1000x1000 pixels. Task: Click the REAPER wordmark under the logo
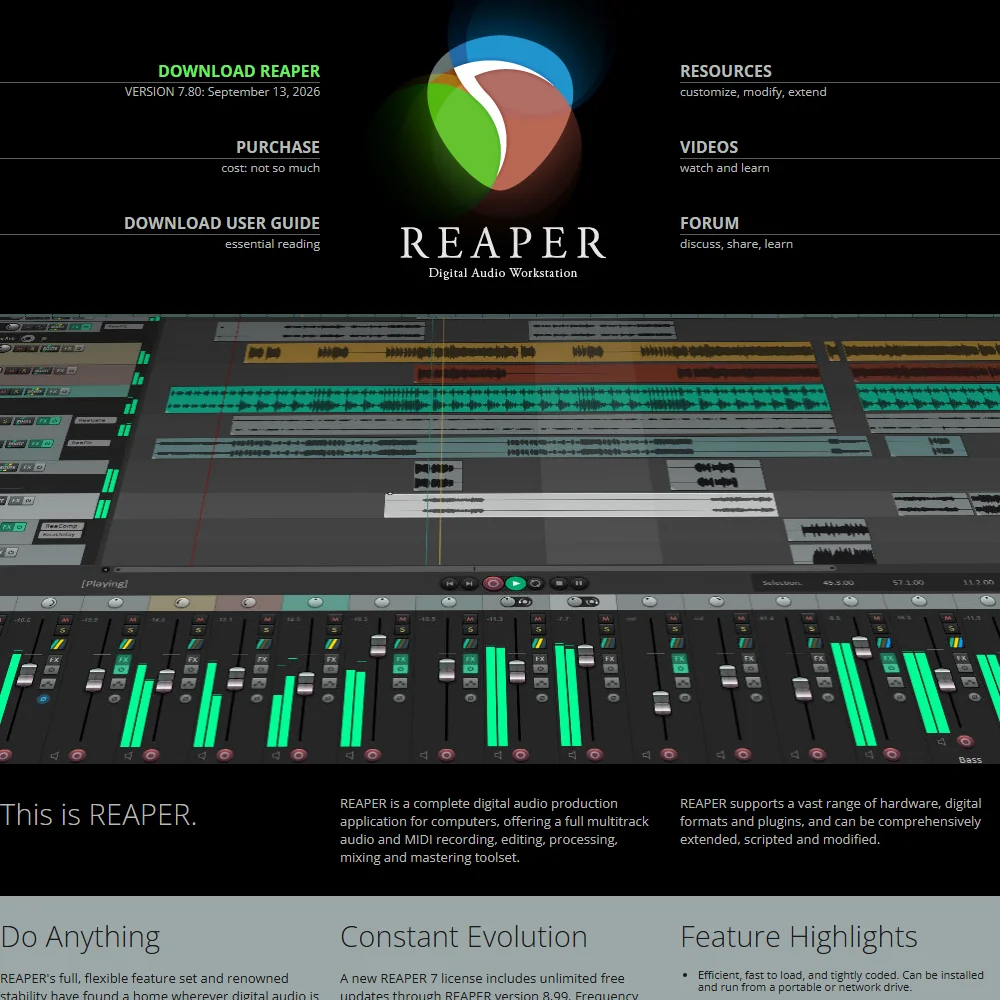tap(503, 243)
